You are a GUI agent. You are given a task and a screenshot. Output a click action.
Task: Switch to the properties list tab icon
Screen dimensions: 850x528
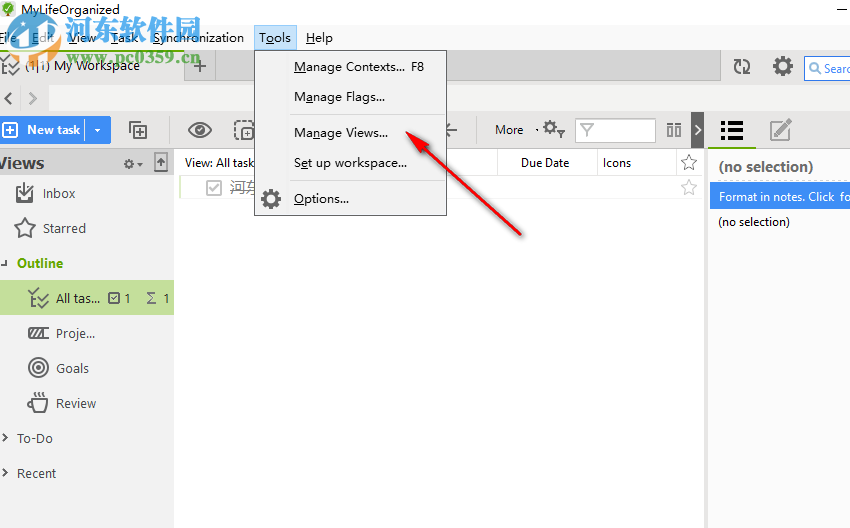click(x=732, y=130)
